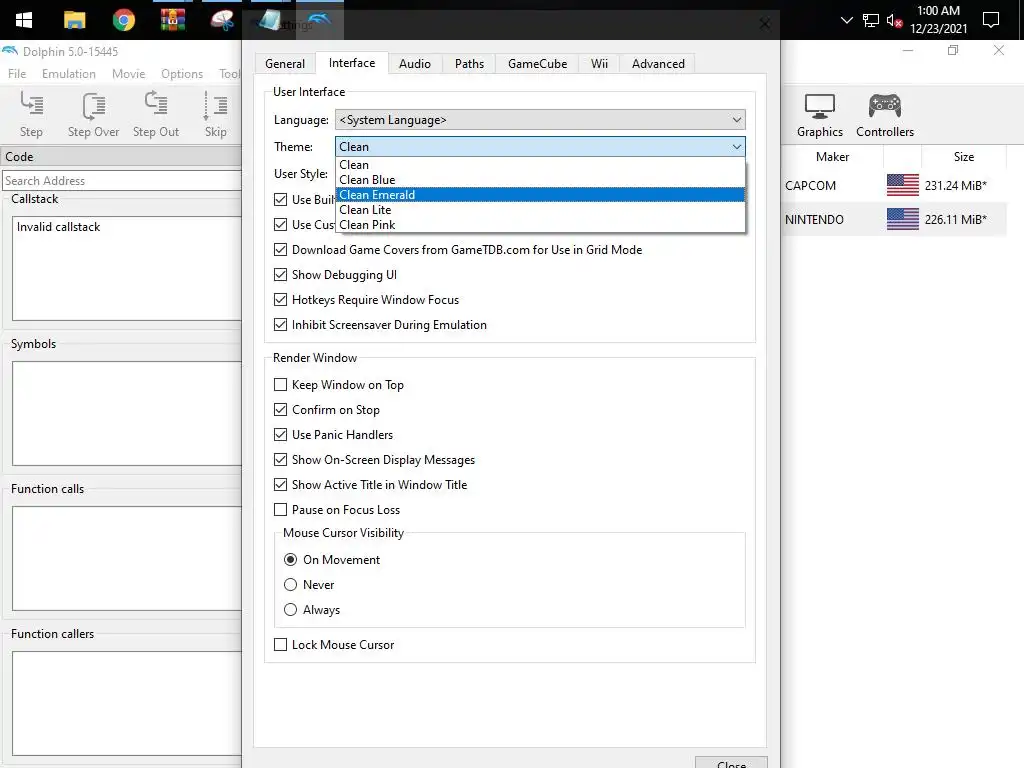The height and width of the screenshot is (768, 1024).
Task: Toggle Use Panic Handlers checkbox
Action: (280, 434)
